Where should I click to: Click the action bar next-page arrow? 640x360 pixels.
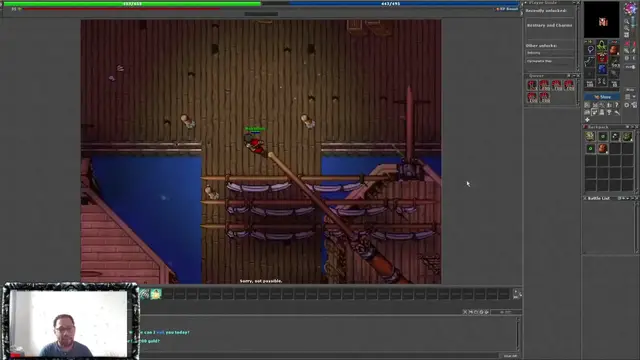click(515, 291)
